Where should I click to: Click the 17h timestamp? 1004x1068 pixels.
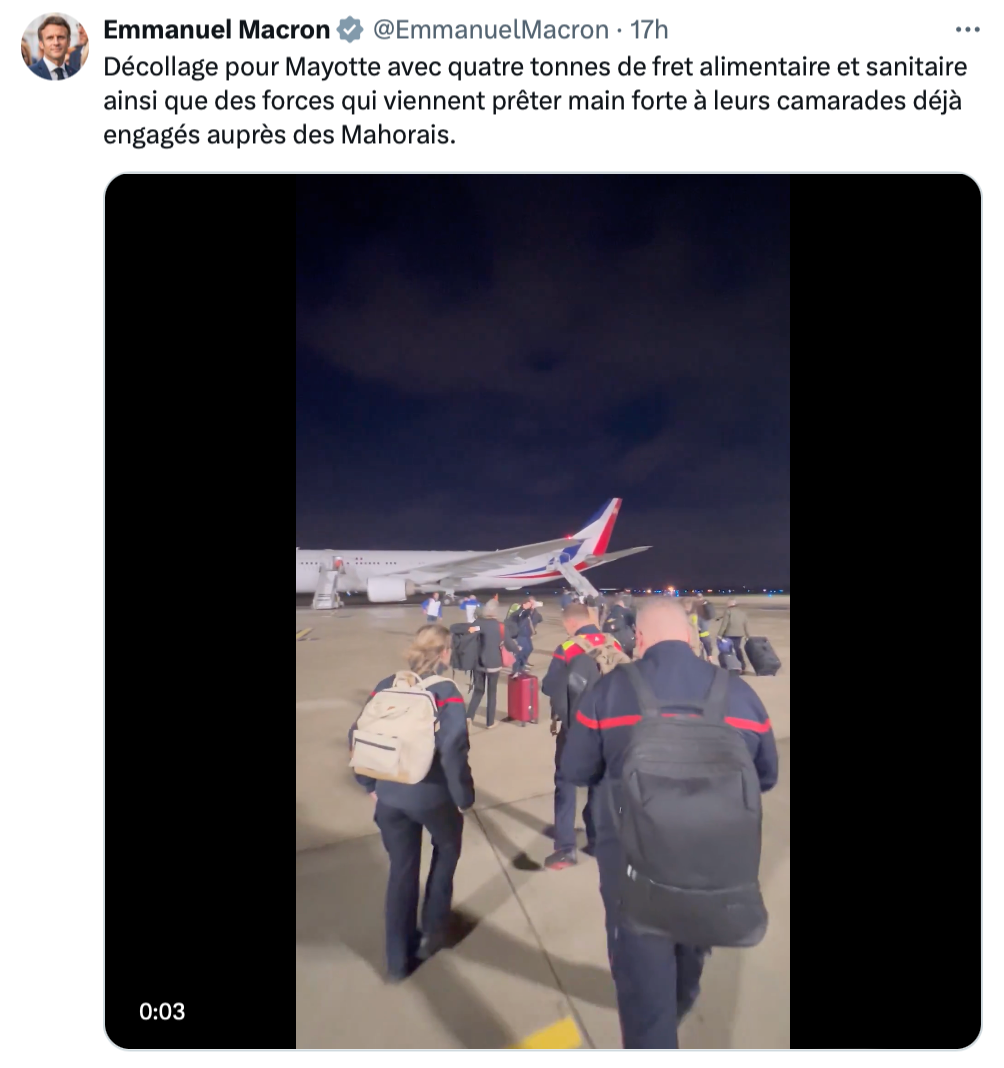coord(648,30)
